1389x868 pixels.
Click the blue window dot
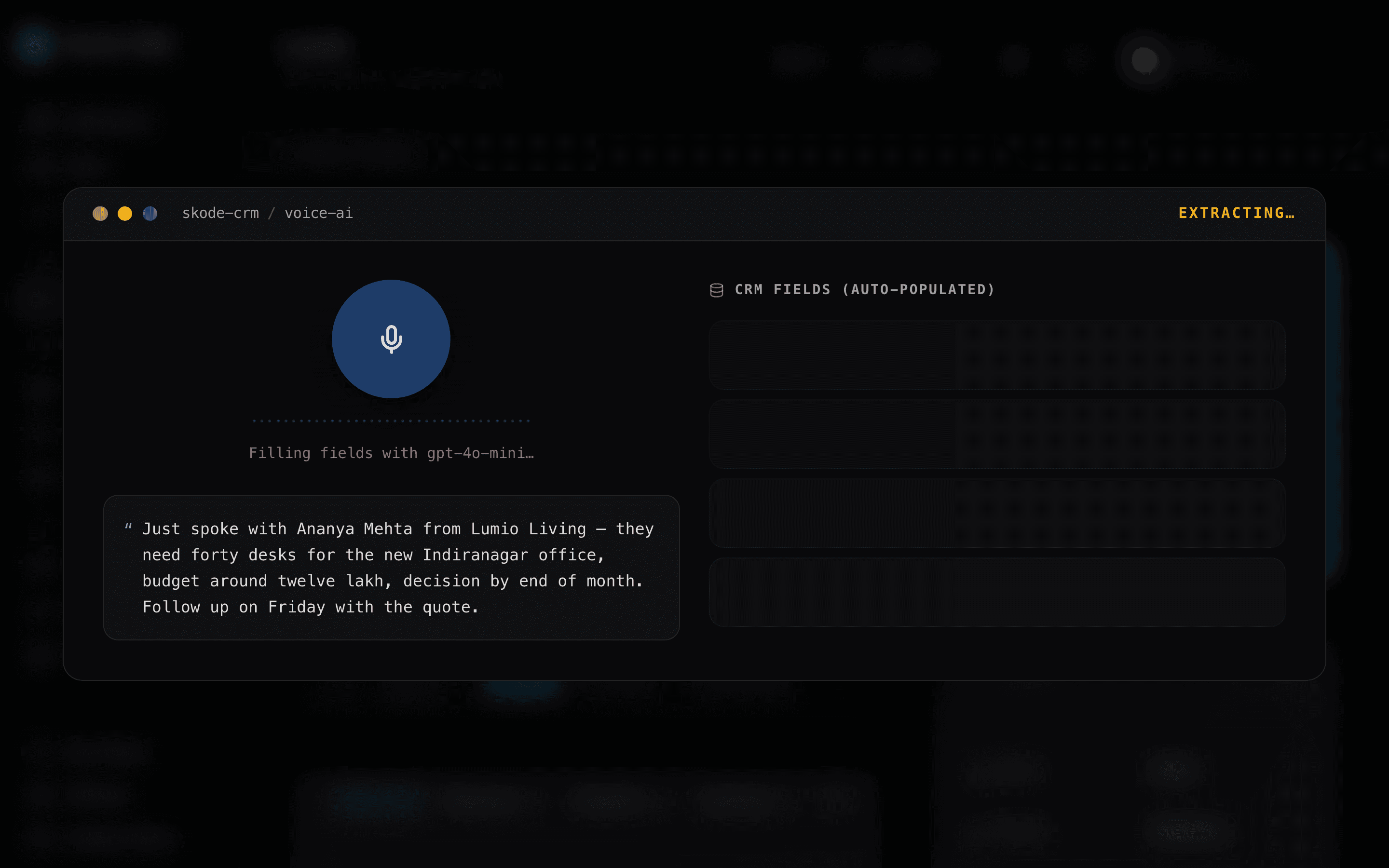coord(150,214)
